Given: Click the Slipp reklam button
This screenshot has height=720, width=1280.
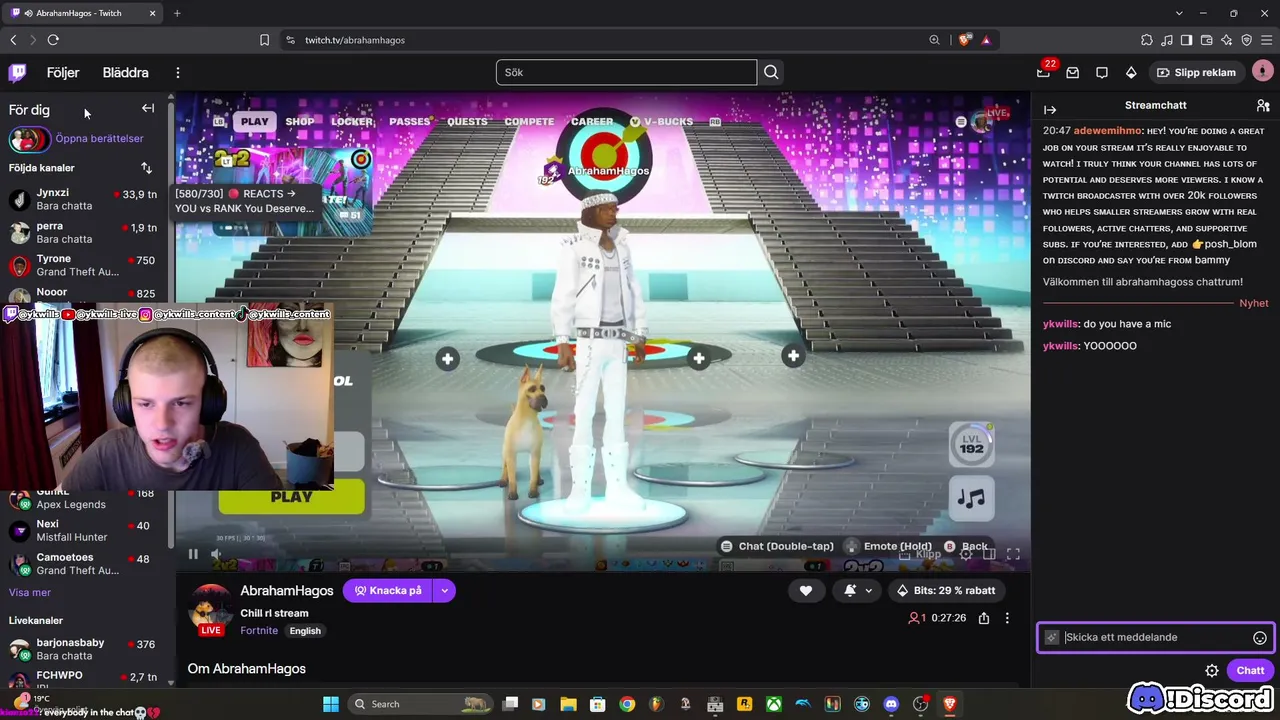Looking at the screenshot, I should point(1196,72).
